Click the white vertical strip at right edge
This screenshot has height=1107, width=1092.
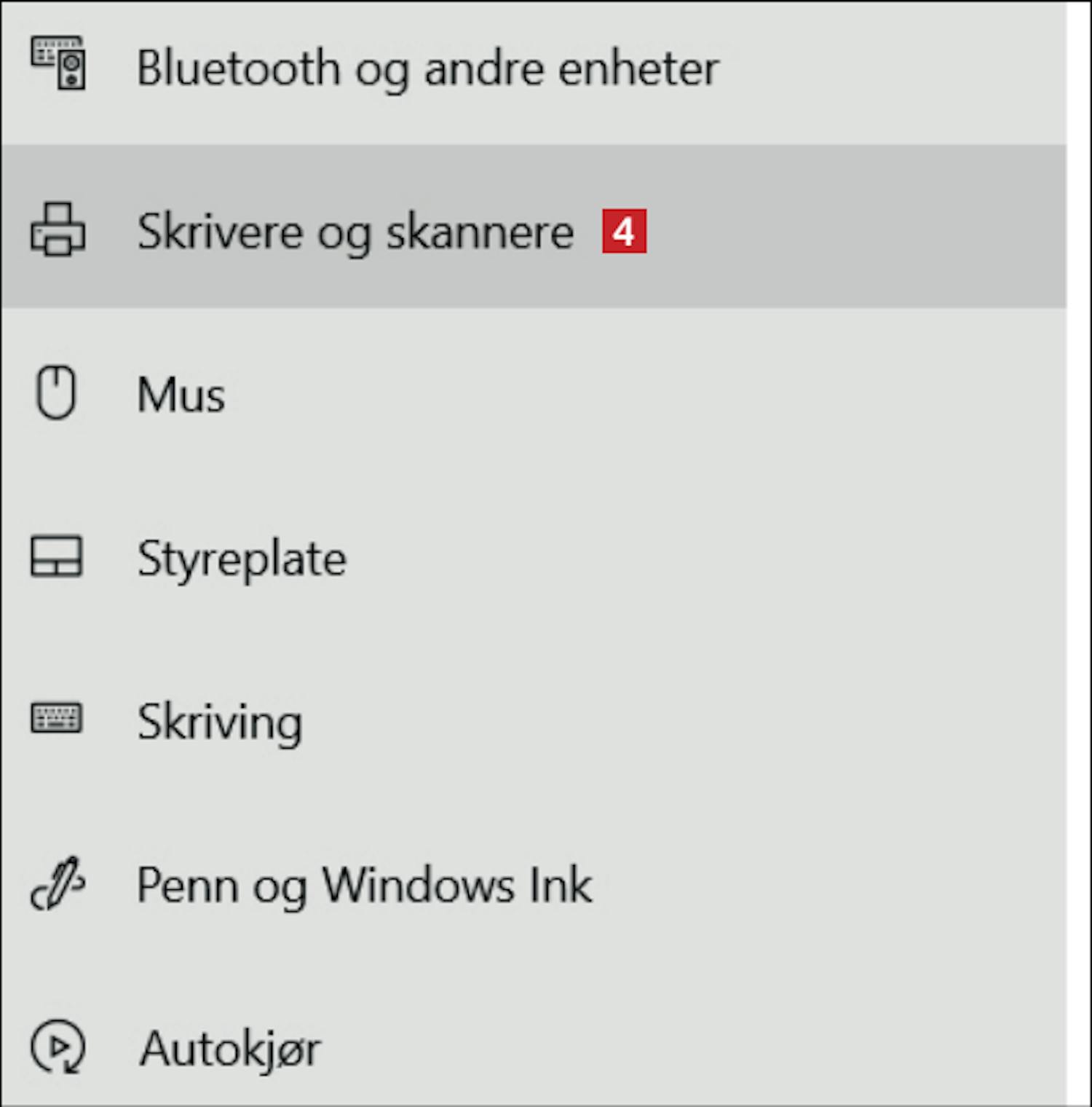[x=1079, y=553]
